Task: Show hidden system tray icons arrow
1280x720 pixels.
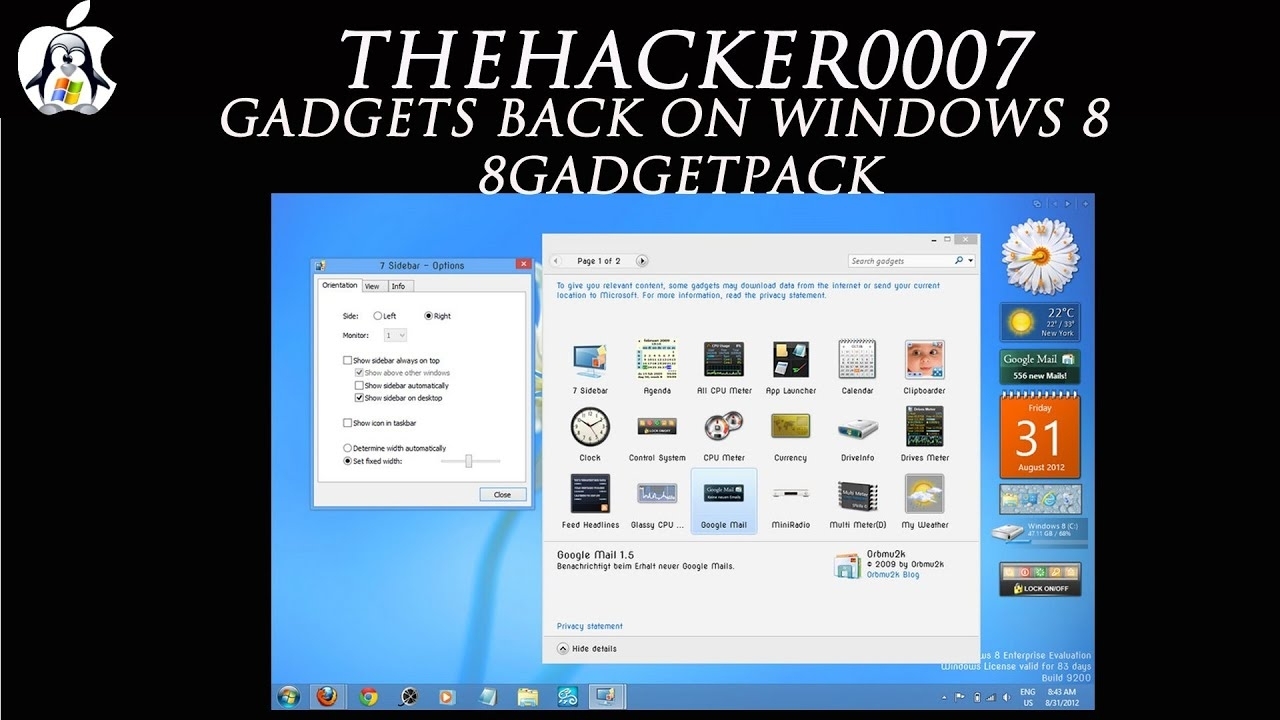Action: 944,696
